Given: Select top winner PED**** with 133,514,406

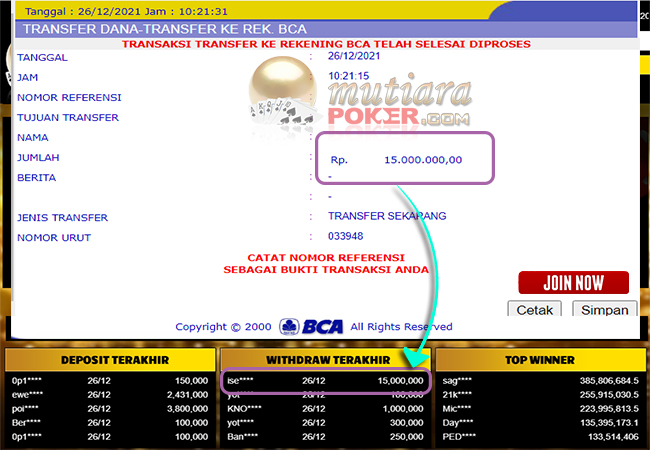Looking at the screenshot, I should click(541, 437).
